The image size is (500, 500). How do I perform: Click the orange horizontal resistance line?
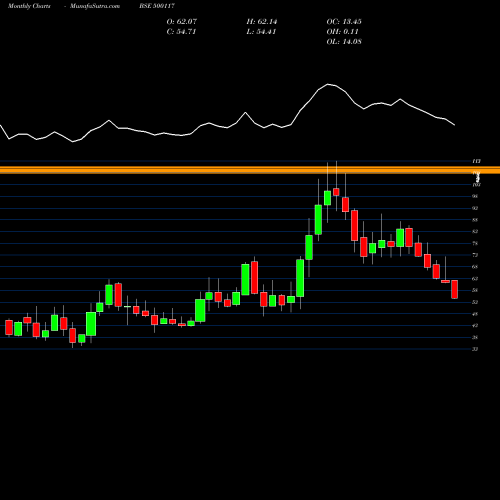coord(250,170)
